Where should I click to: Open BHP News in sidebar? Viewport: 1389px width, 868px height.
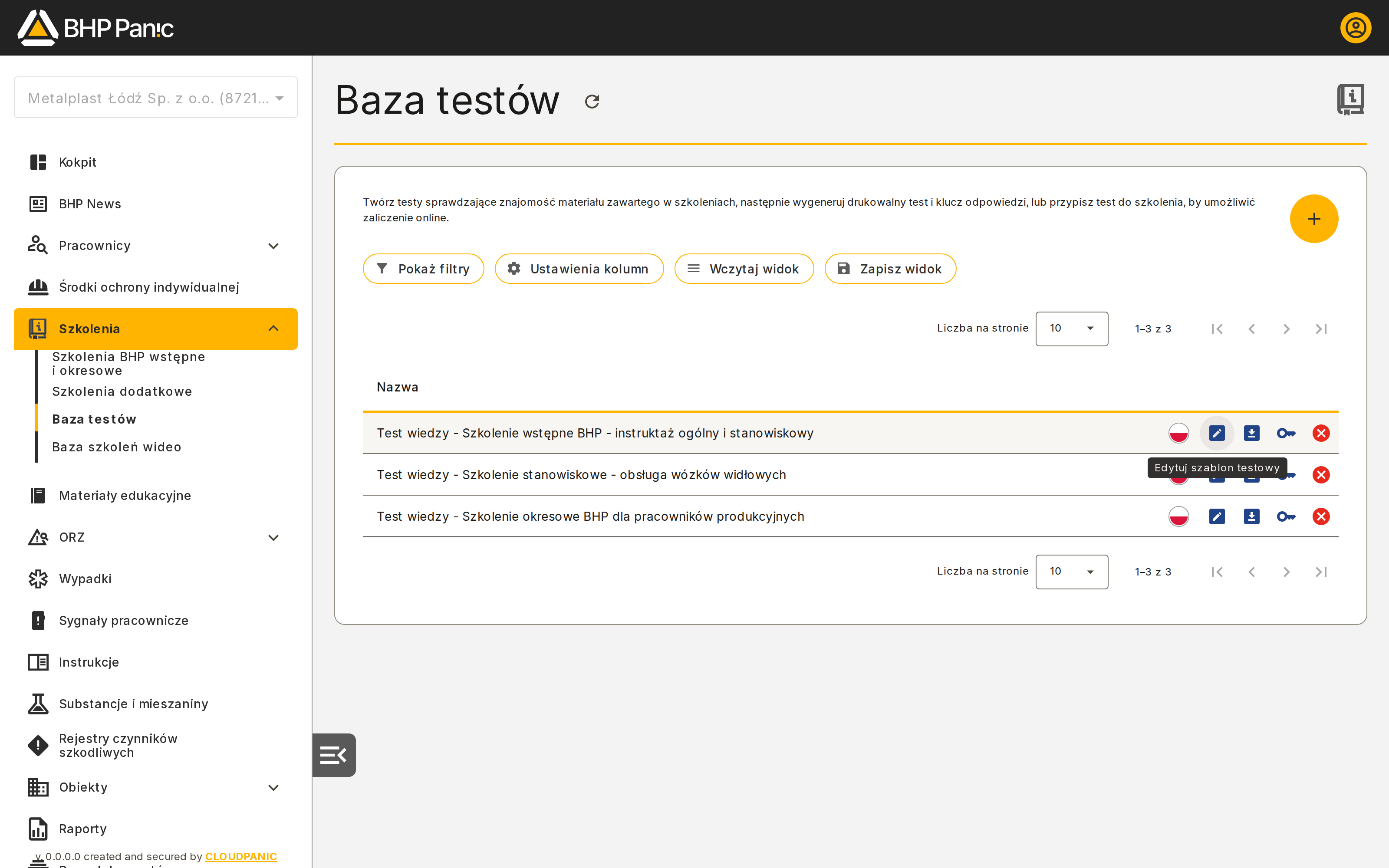[155, 204]
